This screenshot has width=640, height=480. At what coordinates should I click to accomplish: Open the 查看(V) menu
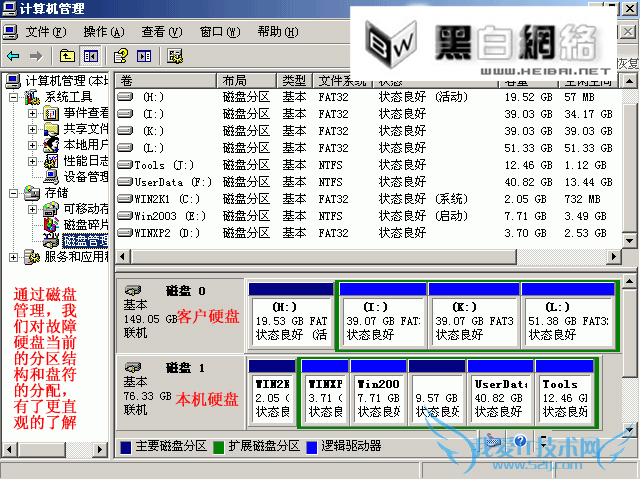160,32
